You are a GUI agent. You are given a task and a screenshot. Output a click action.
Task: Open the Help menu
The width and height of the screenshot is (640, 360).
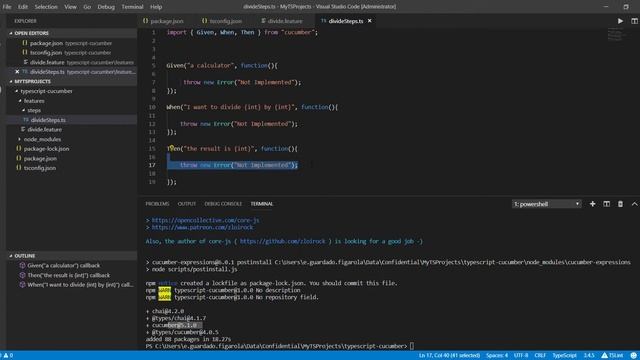click(156, 7)
